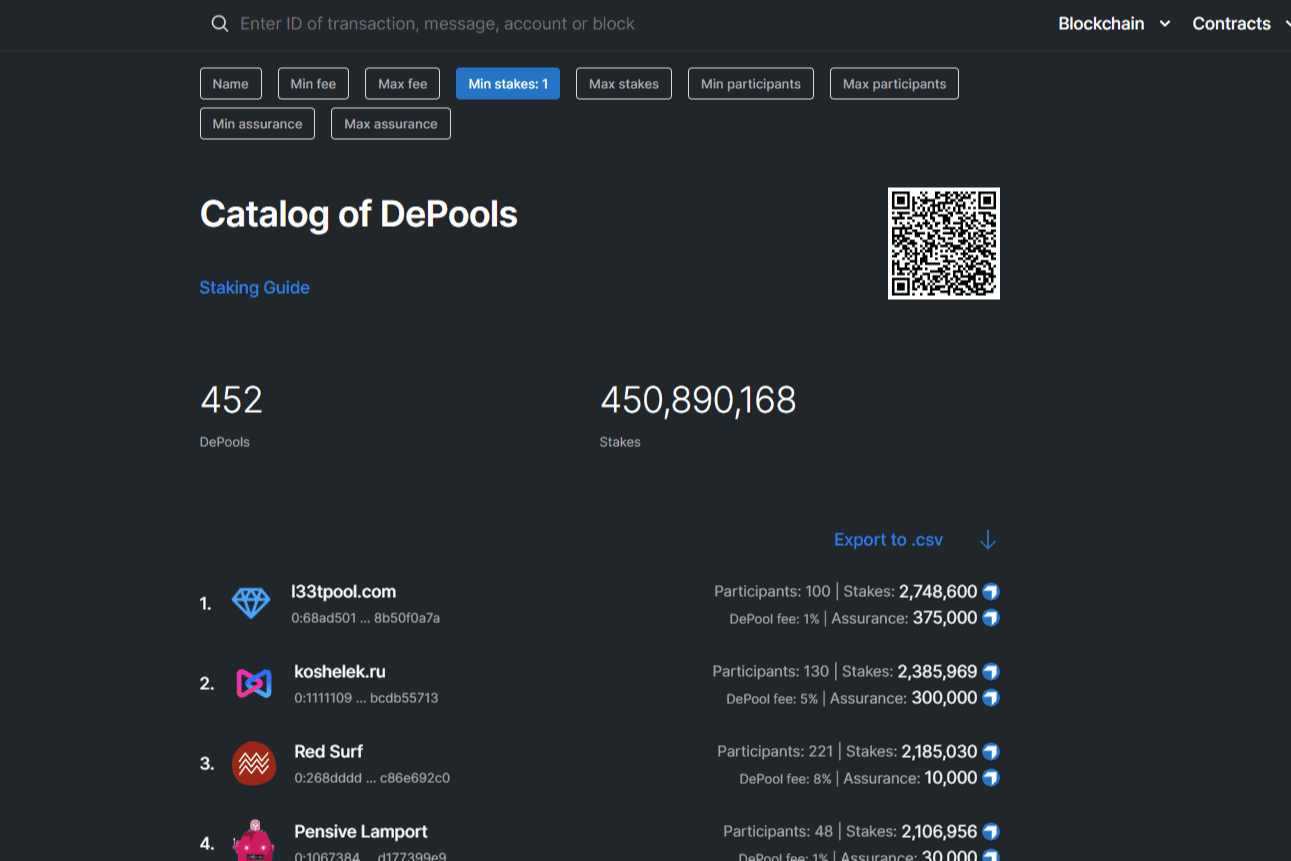Export the DePools list to .csv
Viewport: 1291px width, 861px height.
[888, 539]
